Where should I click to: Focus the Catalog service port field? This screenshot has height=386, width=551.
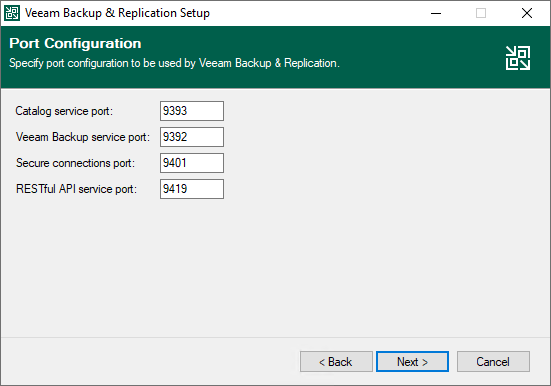tap(192, 111)
